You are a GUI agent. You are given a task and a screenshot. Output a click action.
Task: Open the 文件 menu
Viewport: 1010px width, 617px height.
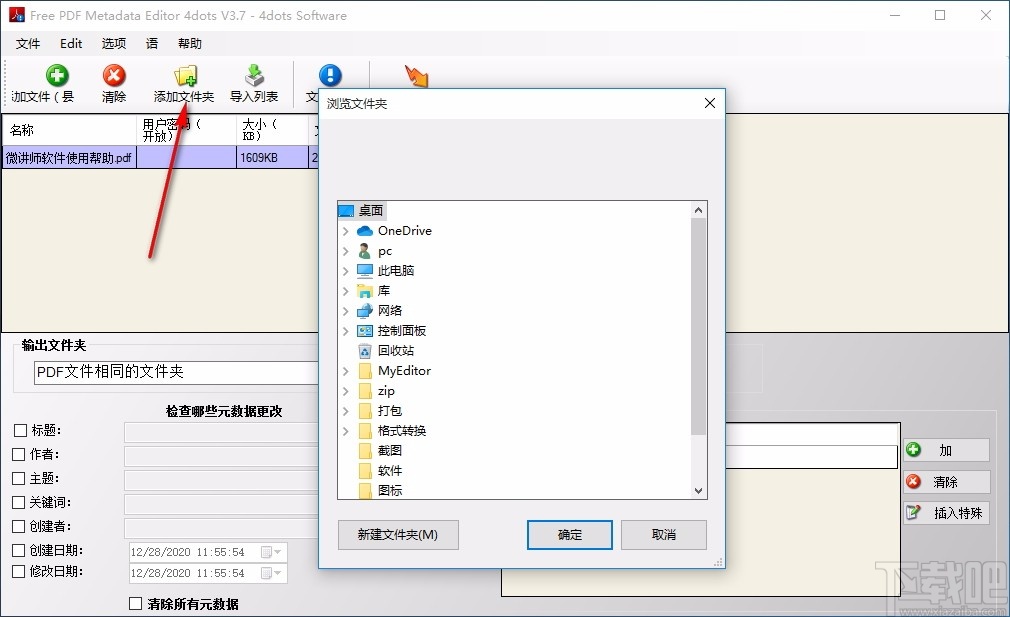click(28, 43)
